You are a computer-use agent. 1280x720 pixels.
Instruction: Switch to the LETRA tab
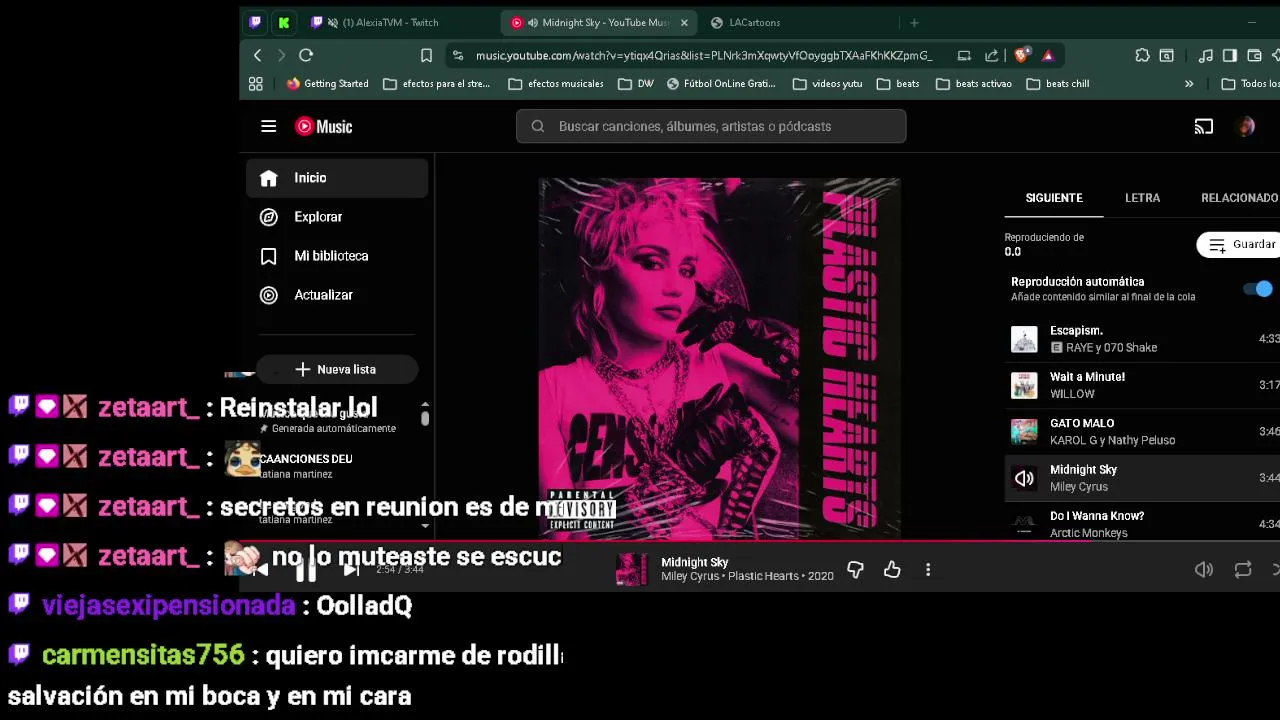(1142, 198)
